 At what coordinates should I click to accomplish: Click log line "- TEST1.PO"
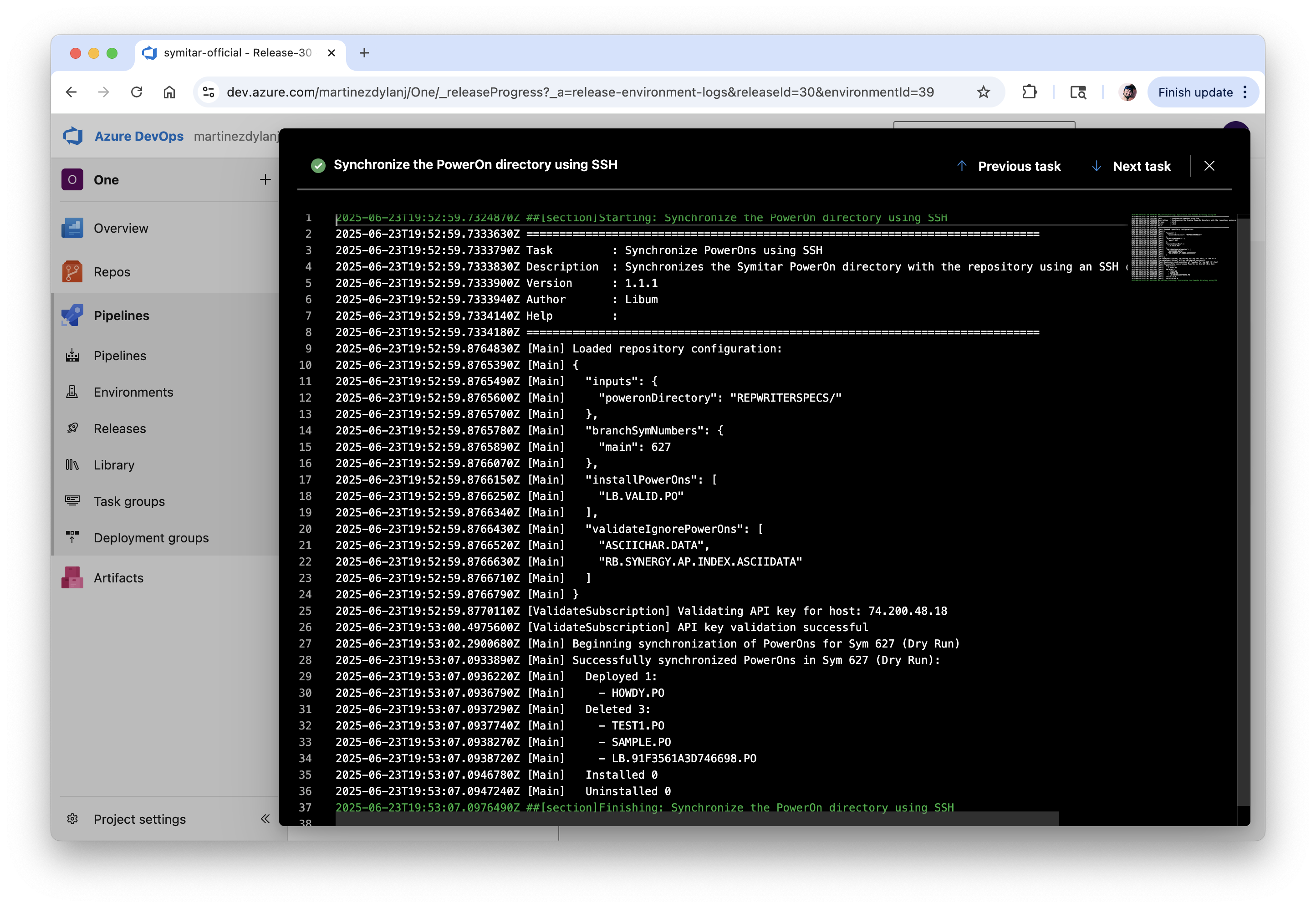(500, 725)
